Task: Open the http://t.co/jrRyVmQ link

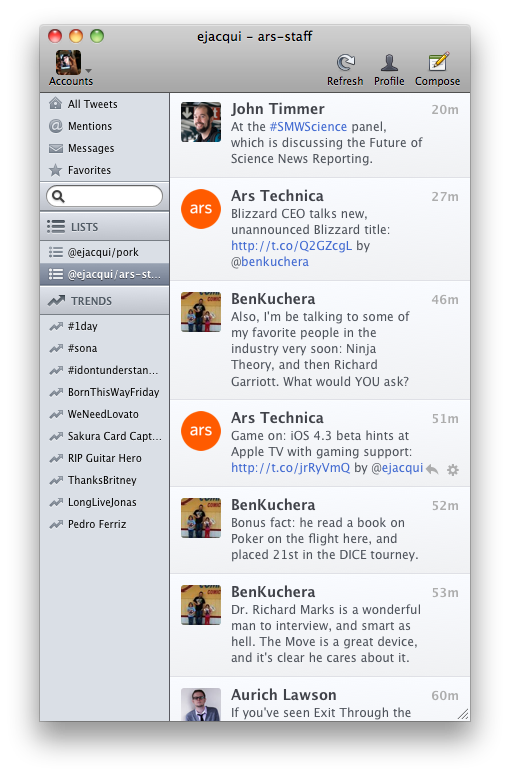Action: 290,468
